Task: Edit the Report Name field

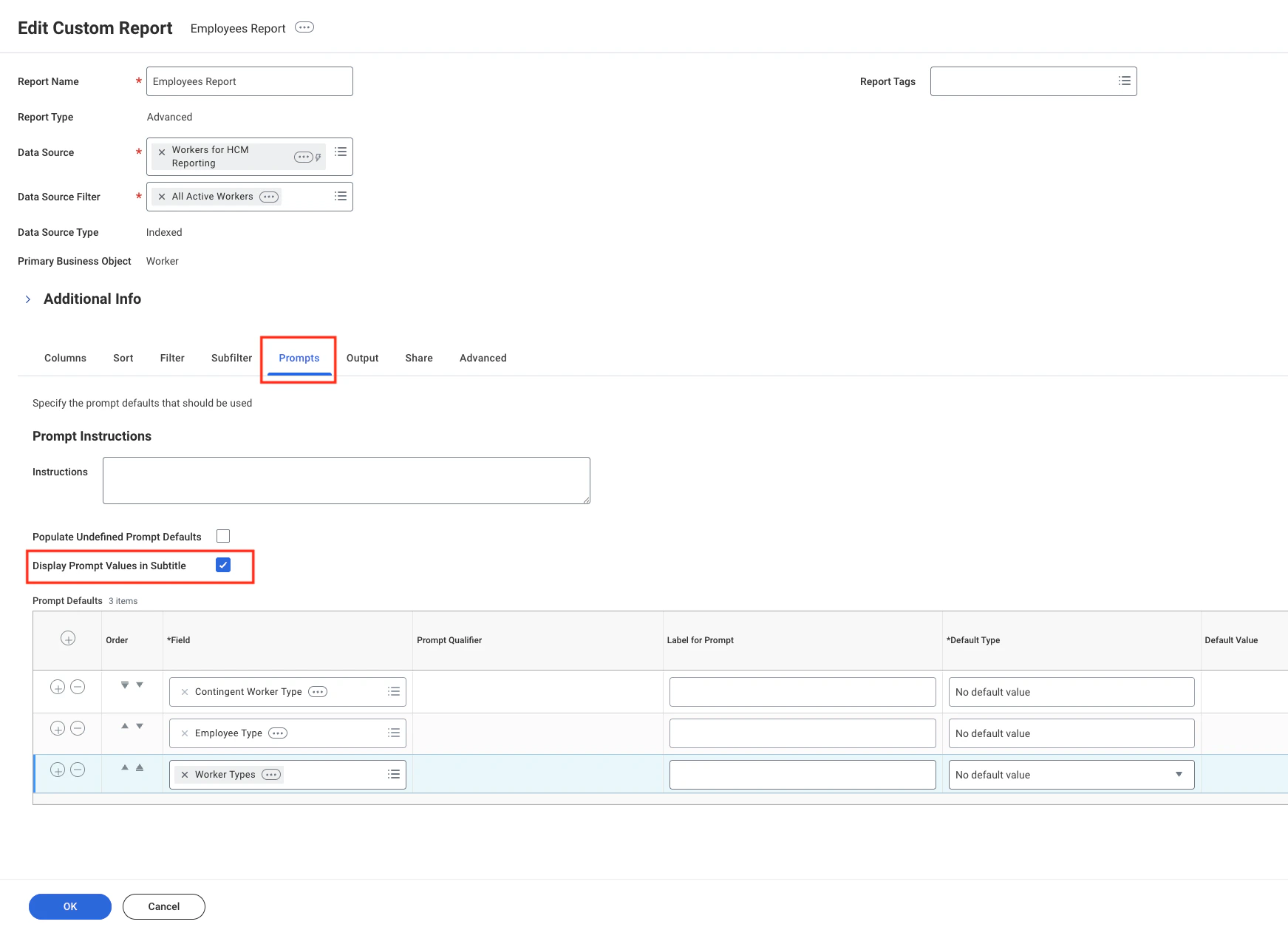Action: click(x=250, y=81)
